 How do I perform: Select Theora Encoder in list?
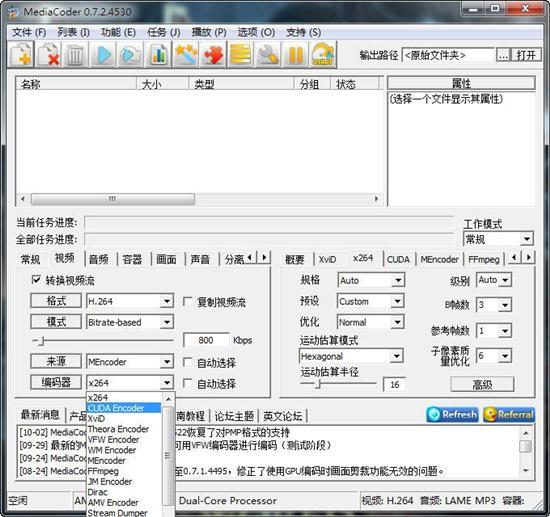click(x=123, y=429)
